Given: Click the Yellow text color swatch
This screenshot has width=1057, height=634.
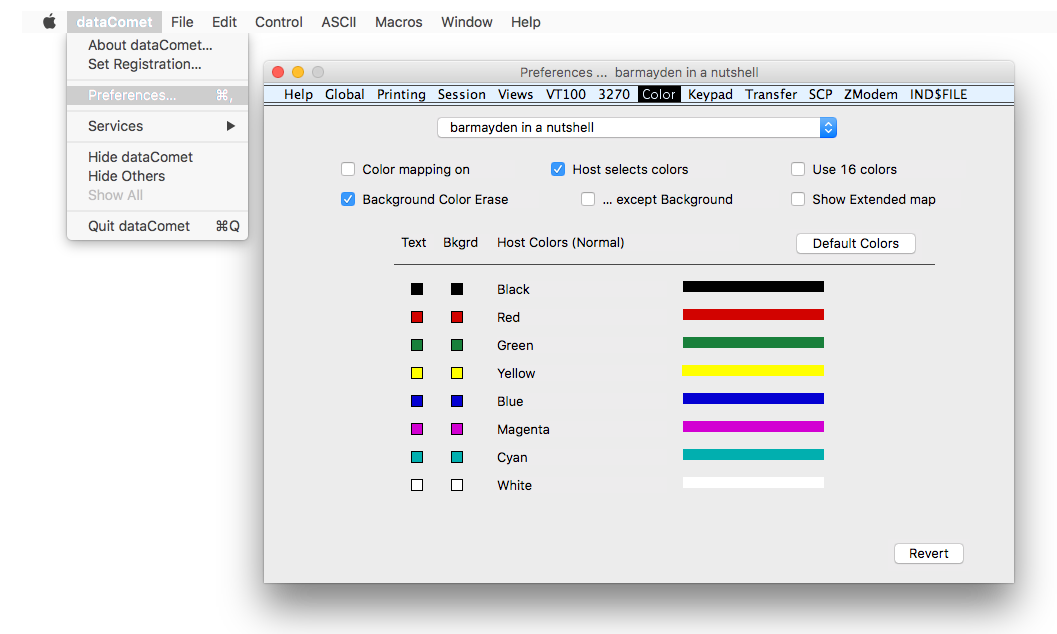Looking at the screenshot, I should point(417,373).
